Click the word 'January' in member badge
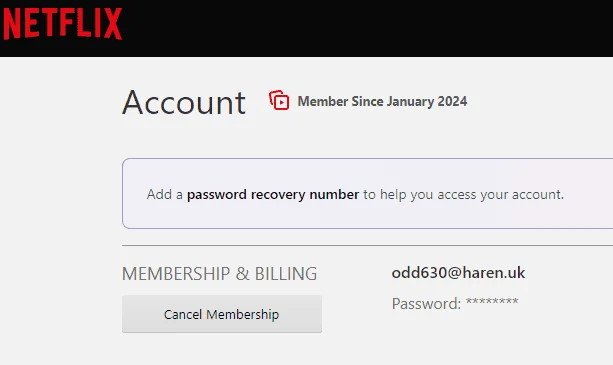The width and height of the screenshot is (613, 365). [410, 102]
